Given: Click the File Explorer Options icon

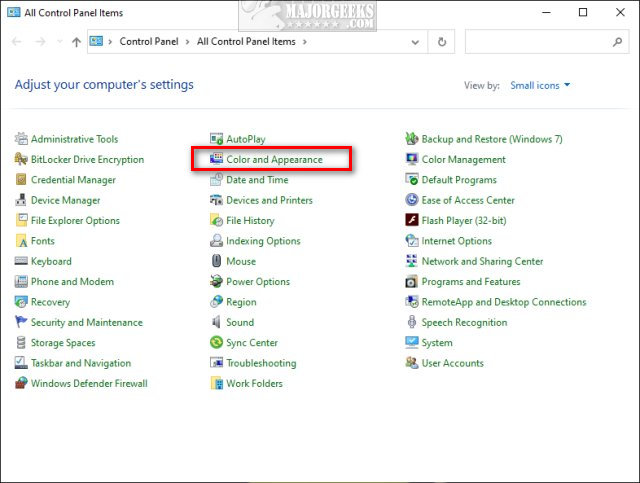Looking at the screenshot, I should point(21,220).
